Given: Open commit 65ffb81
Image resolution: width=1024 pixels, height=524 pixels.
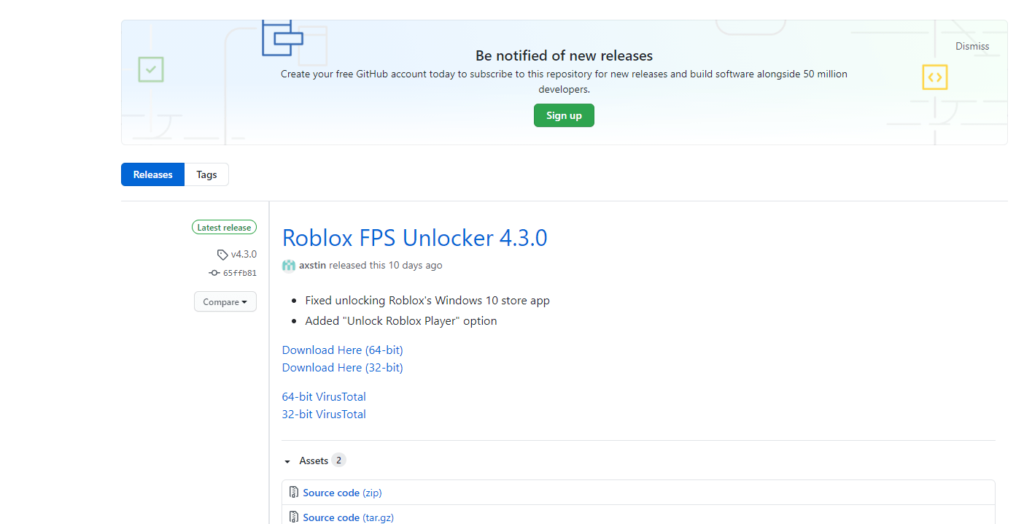Looking at the screenshot, I should pyautogui.click(x=240, y=273).
